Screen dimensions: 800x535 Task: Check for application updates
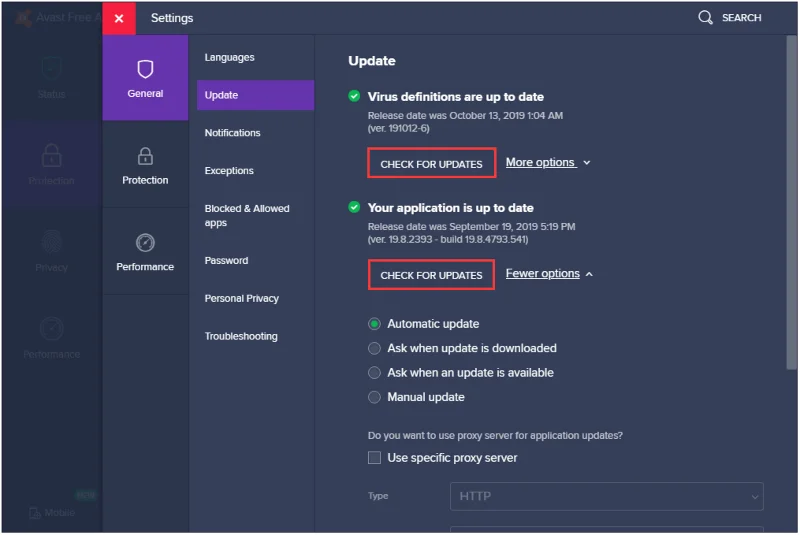coord(431,275)
